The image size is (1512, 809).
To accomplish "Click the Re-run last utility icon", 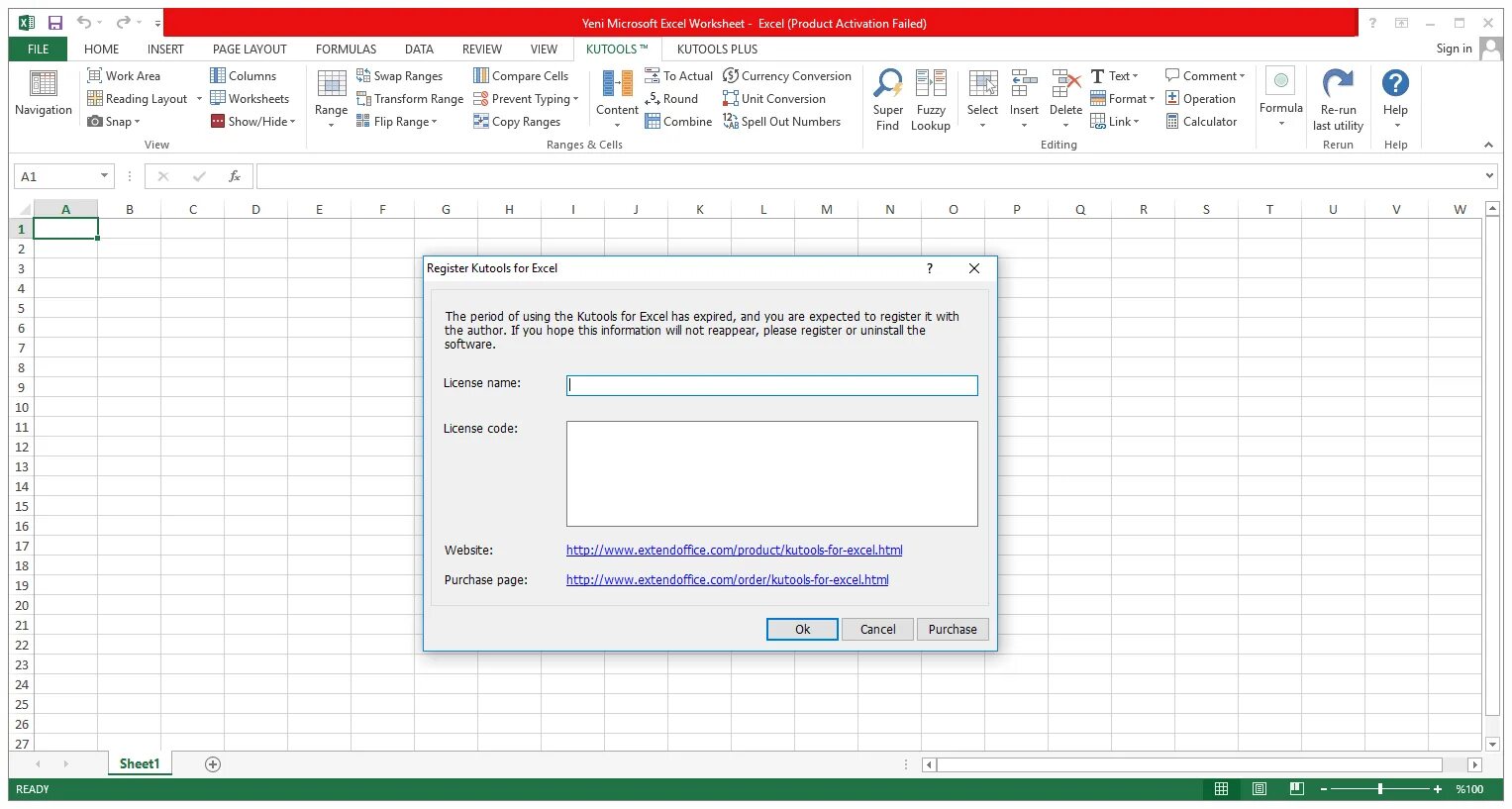I will click(1338, 83).
